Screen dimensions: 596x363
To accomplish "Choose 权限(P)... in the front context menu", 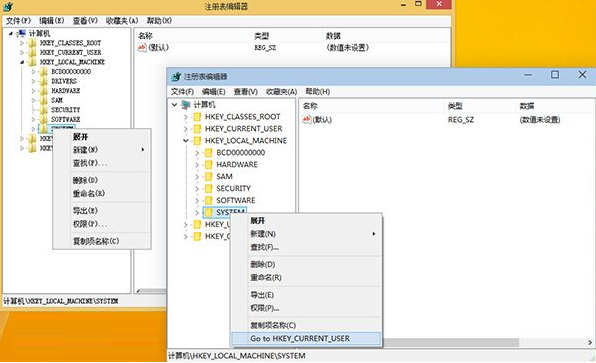I will click(x=306, y=308).
